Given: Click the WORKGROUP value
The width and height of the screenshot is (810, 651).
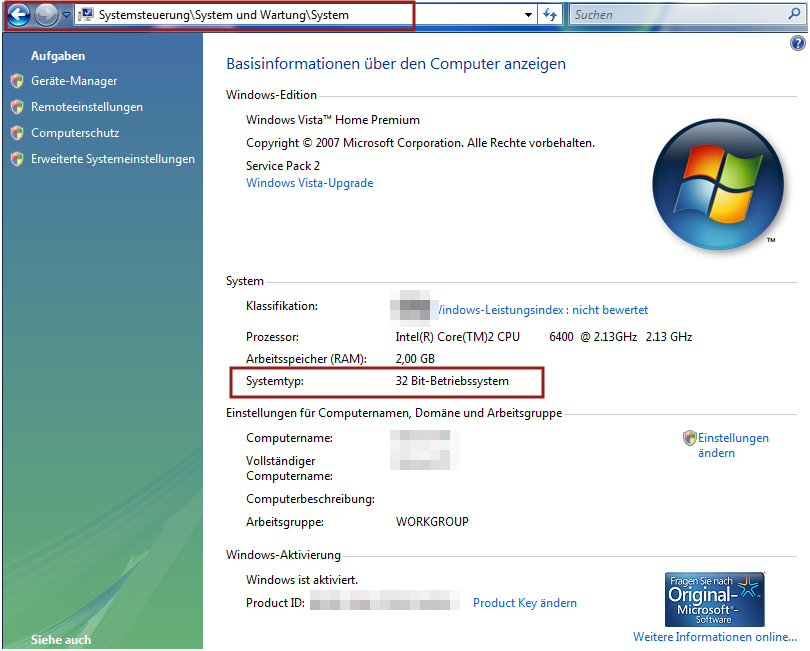Looking at the screenshot, I should (432, 522).
